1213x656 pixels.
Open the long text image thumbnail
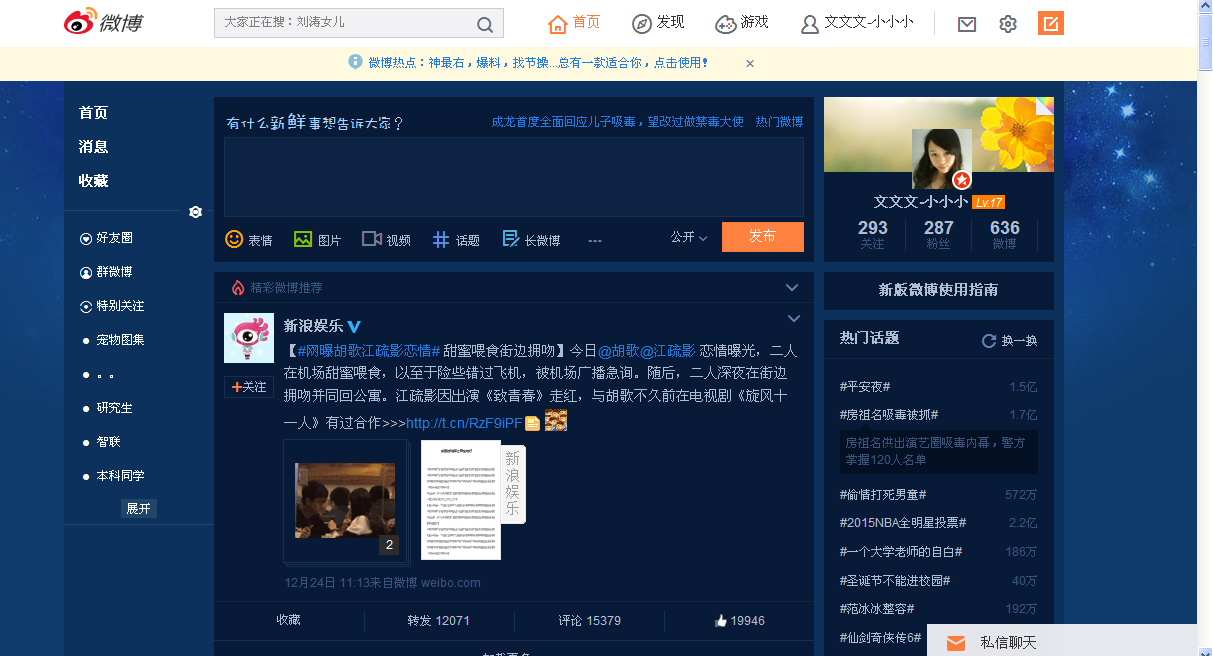point(461,500)
